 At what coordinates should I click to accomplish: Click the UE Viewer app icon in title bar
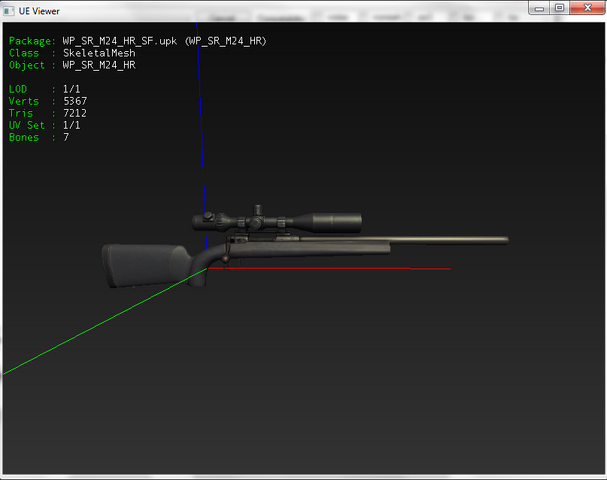(9, 11)
